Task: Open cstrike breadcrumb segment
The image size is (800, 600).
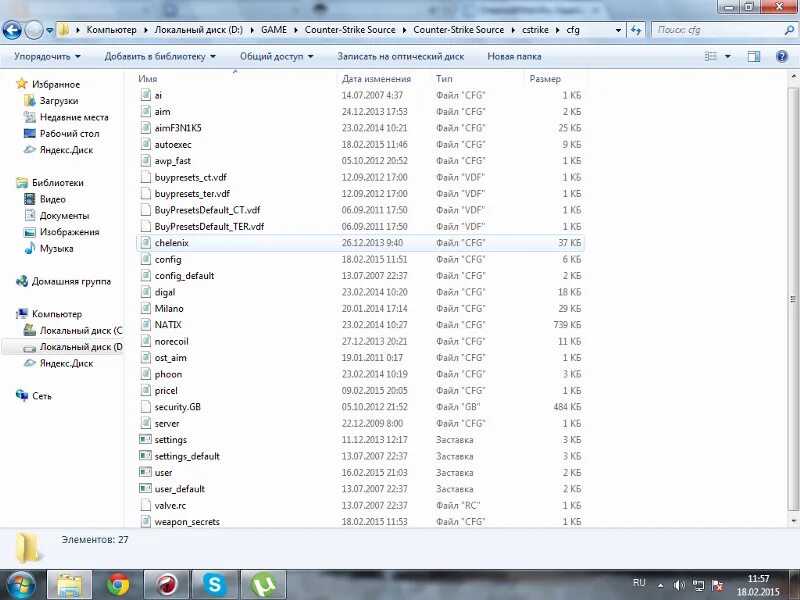Action: click(x=535, y=30)
